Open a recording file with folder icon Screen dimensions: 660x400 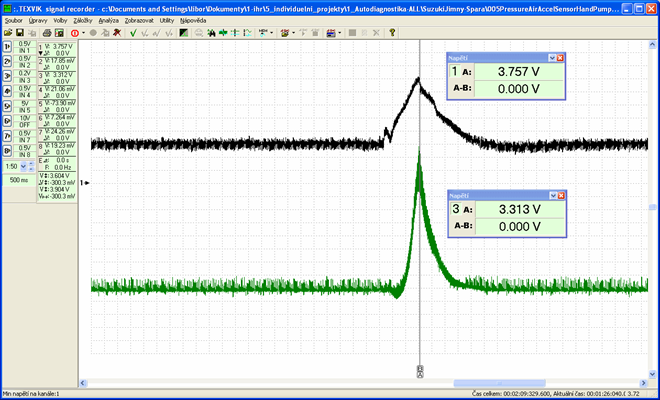click(8, 33)
